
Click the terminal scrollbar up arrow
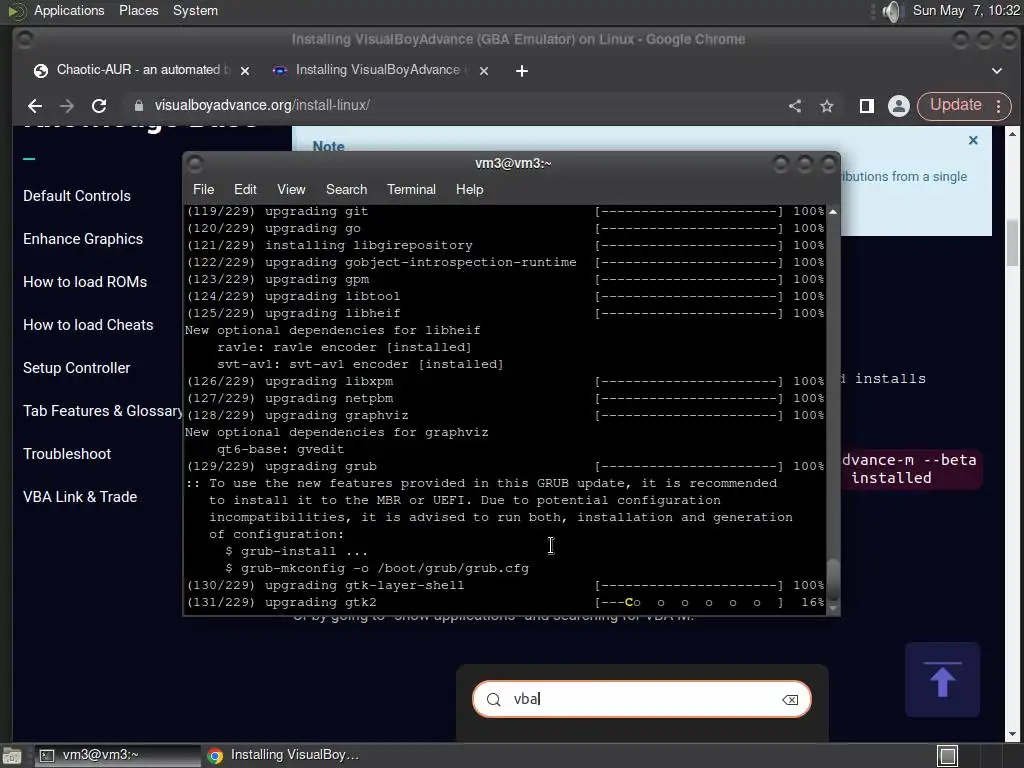click(833, 212)
